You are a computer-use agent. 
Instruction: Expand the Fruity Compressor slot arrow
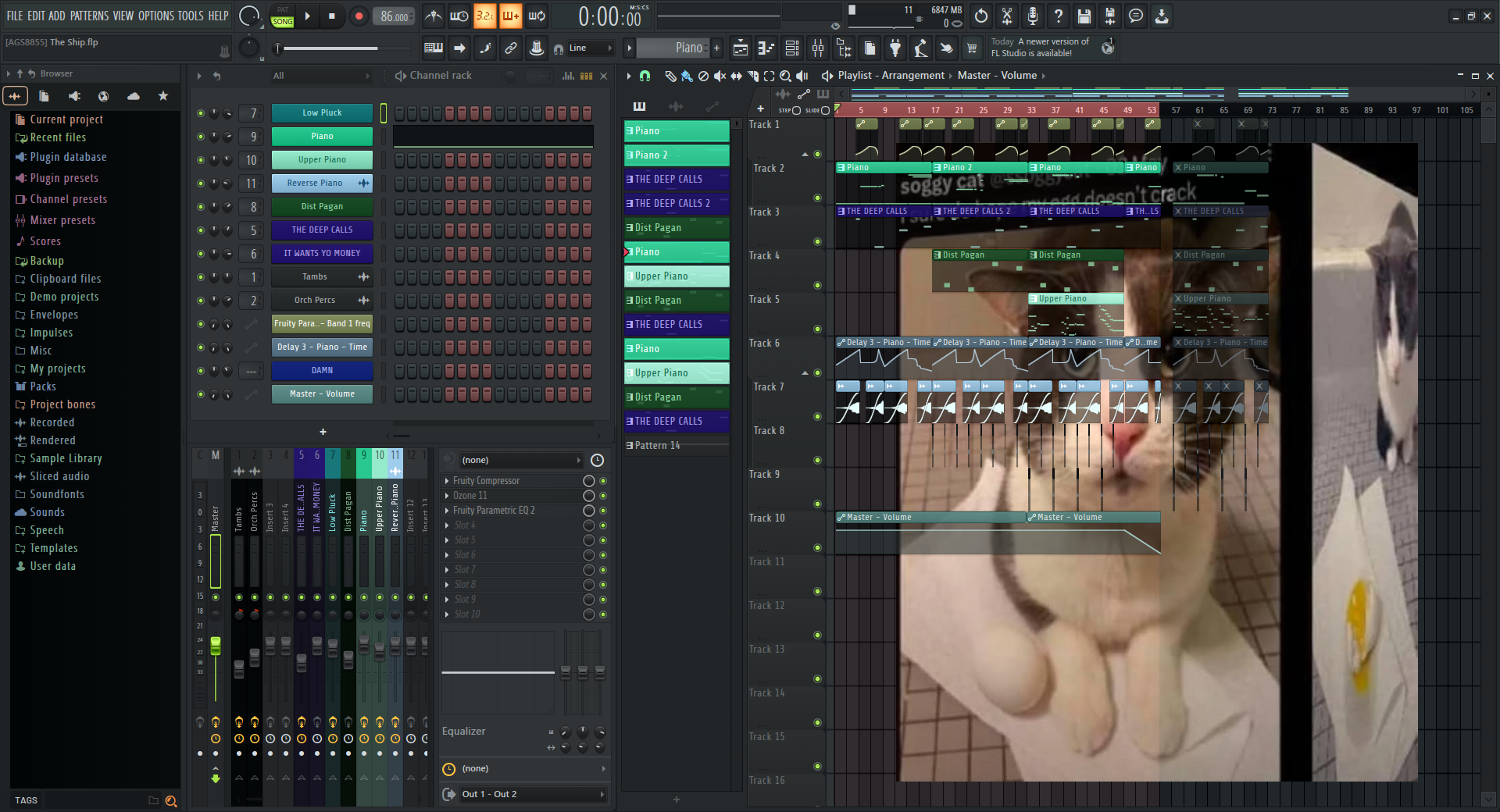[447, 481]
